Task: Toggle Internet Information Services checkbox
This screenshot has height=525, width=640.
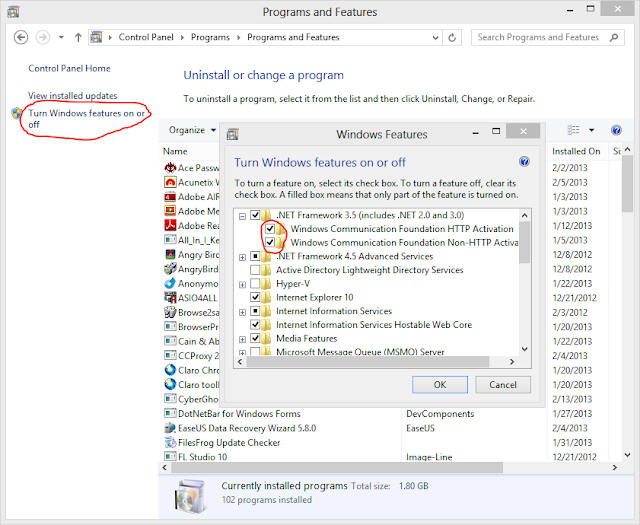Action: click(256, 311)
